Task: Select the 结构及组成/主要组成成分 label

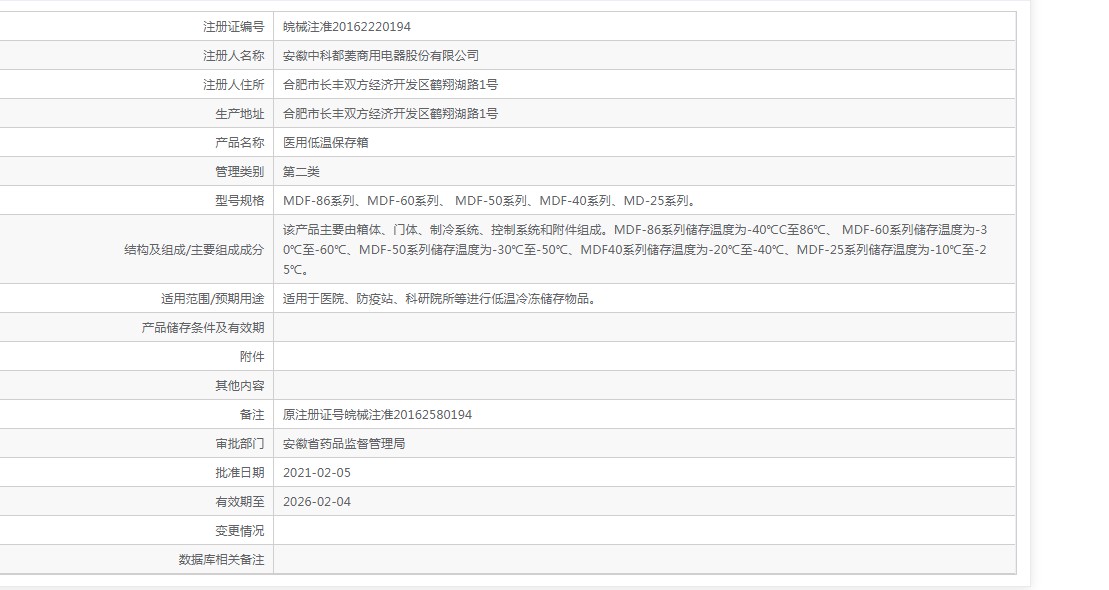Action: [194, 250]
